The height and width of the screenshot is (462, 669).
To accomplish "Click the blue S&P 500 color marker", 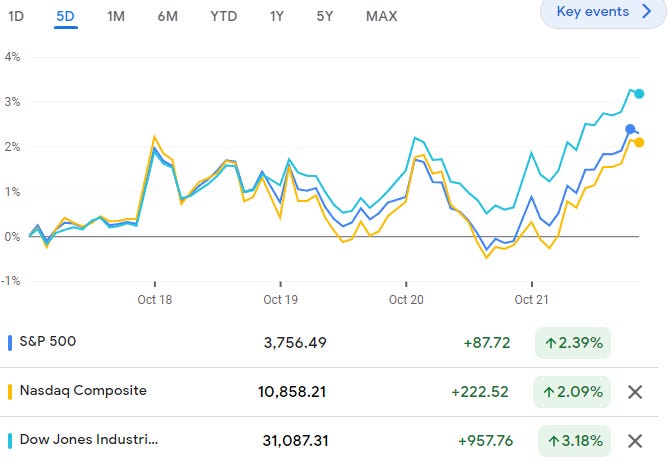I will coord(10,343).
